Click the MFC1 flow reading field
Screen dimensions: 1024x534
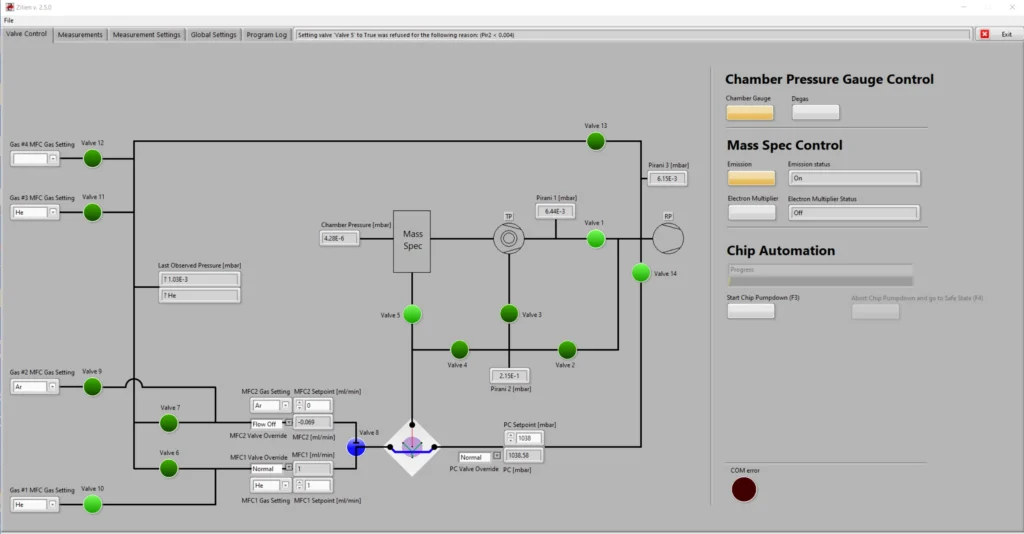(313, 468)
